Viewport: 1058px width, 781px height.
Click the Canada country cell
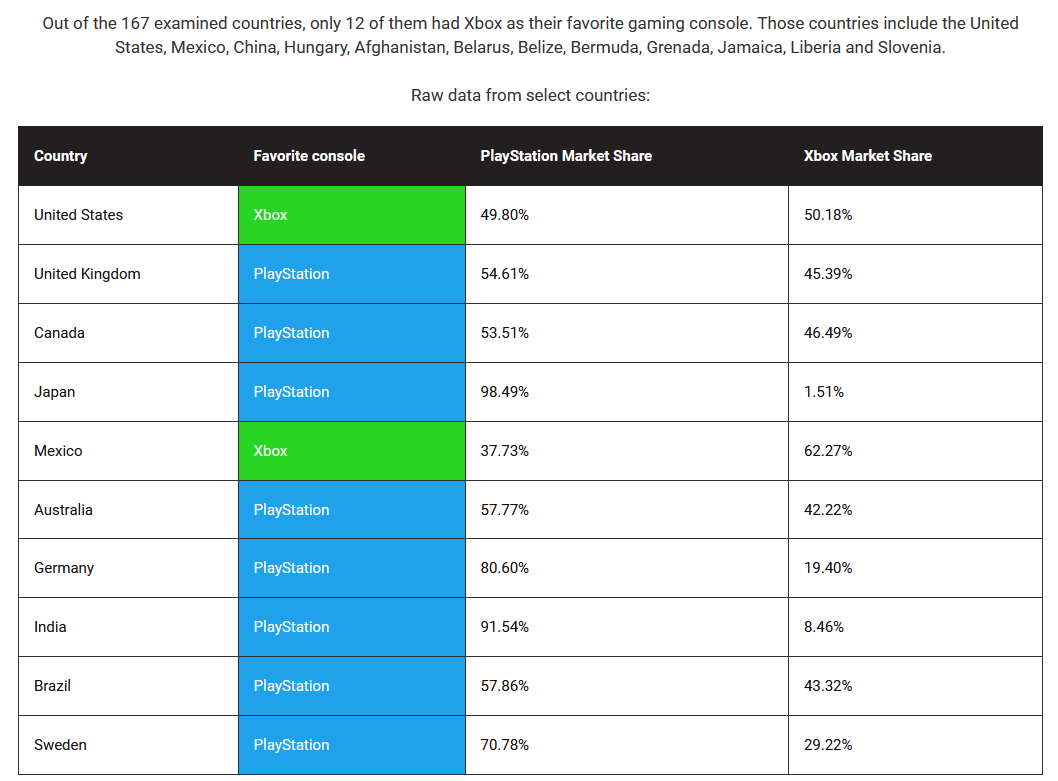128,333
